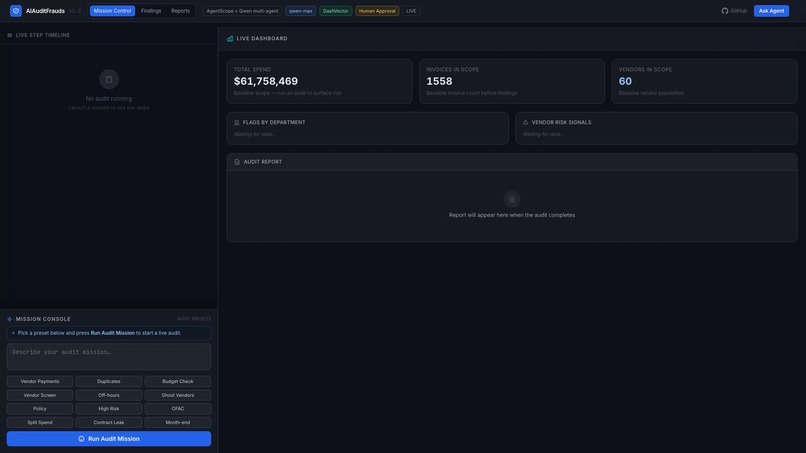Click the Vendor Risk Signals card
The image size is (806, 453).
[656, 128]
